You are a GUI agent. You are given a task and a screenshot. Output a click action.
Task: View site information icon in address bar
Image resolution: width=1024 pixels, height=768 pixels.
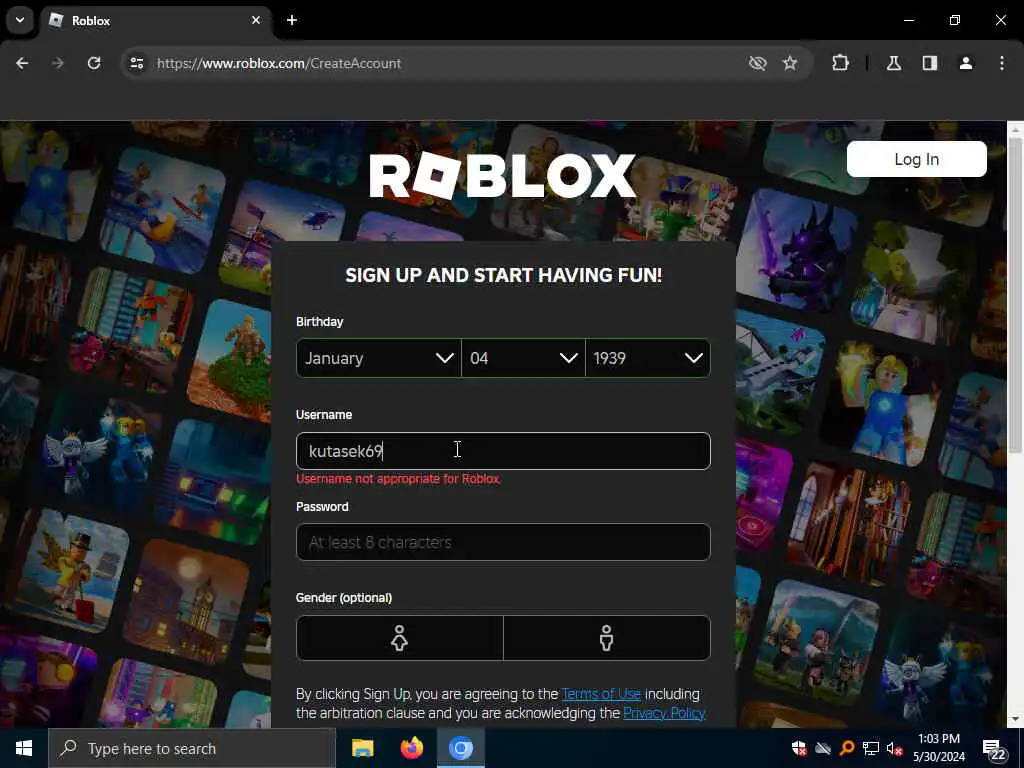136,63
